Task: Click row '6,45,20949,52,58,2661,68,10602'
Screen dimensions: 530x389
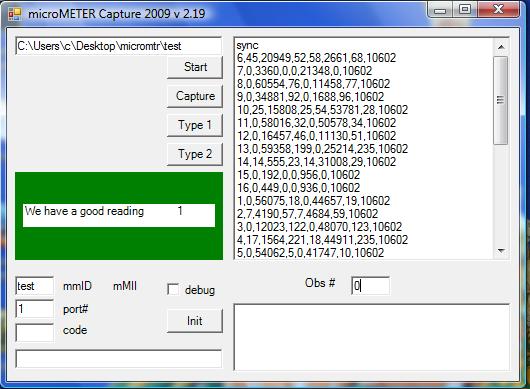Action: [316, 58]
